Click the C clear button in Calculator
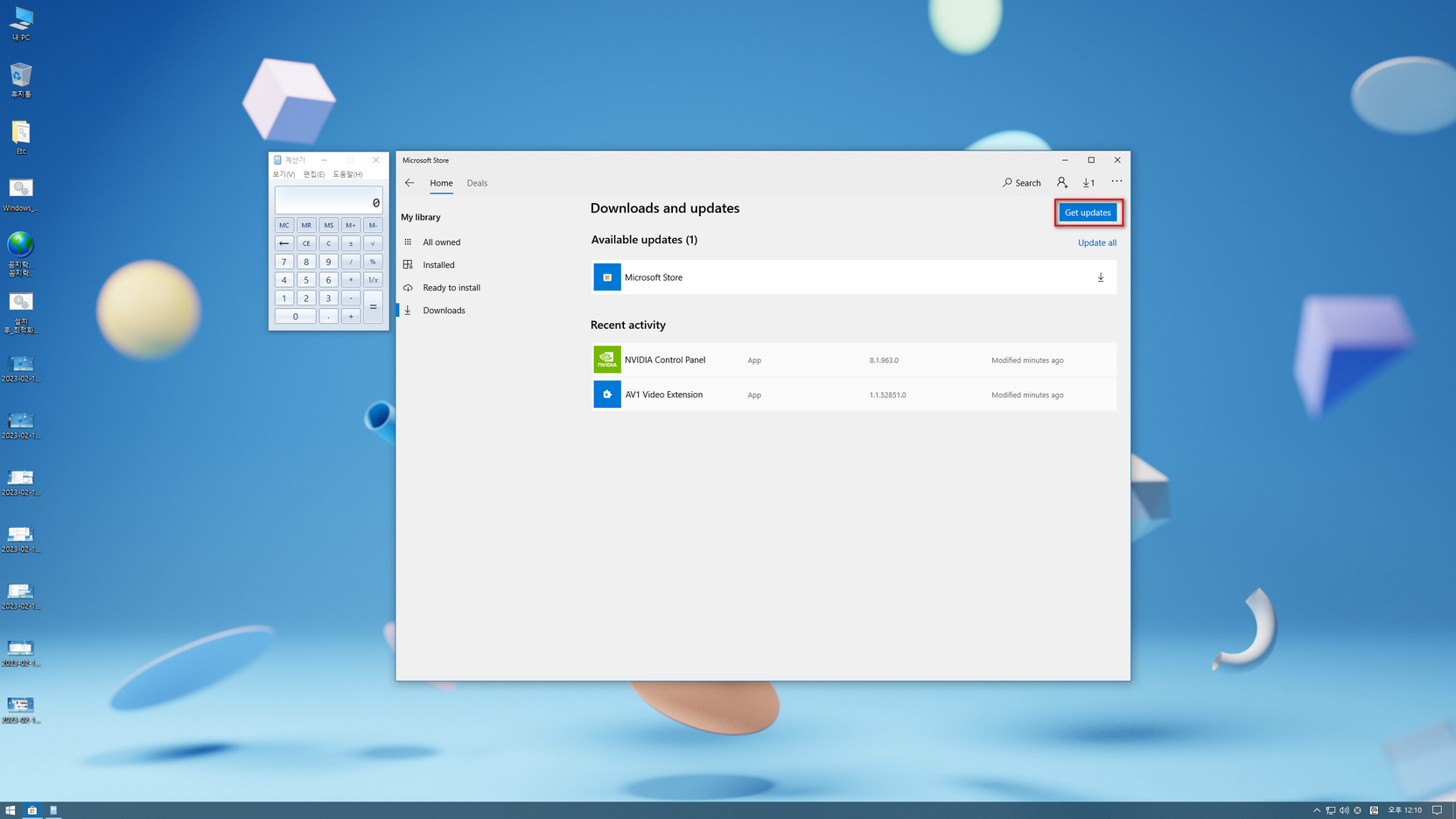 pyautogui.click(x=329, y=243)
